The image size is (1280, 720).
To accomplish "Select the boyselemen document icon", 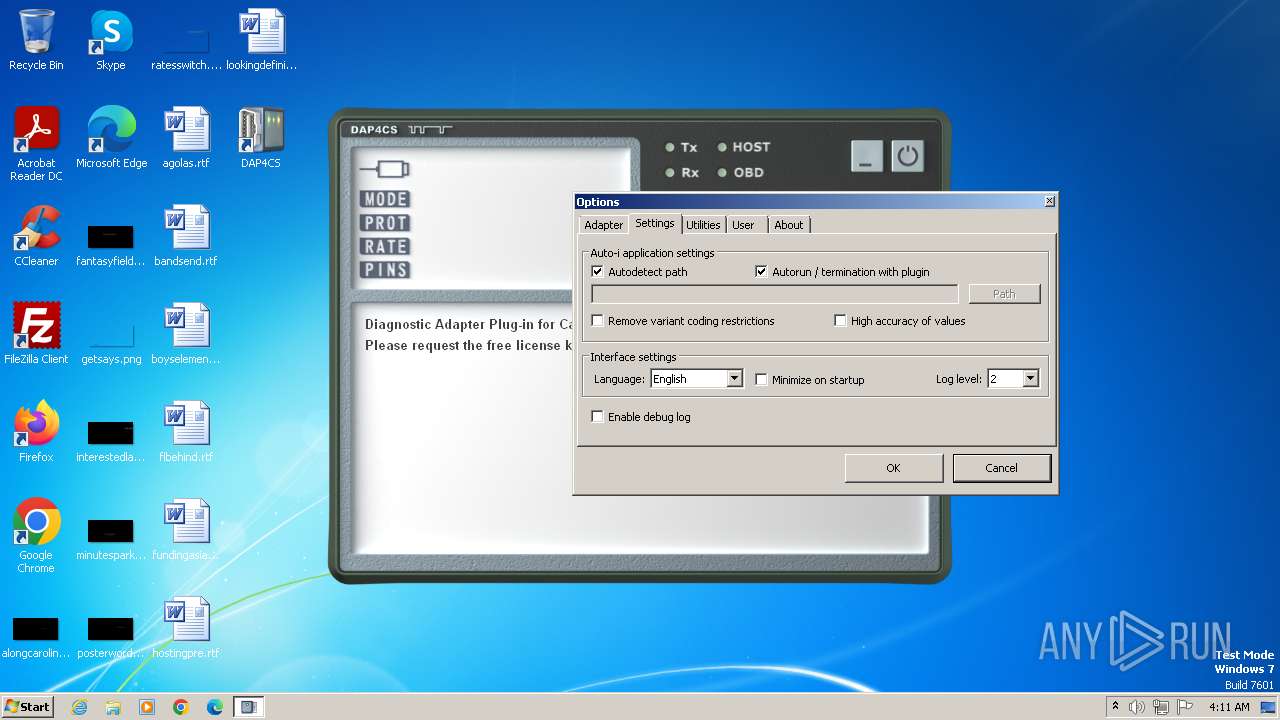I will (186, 334).
